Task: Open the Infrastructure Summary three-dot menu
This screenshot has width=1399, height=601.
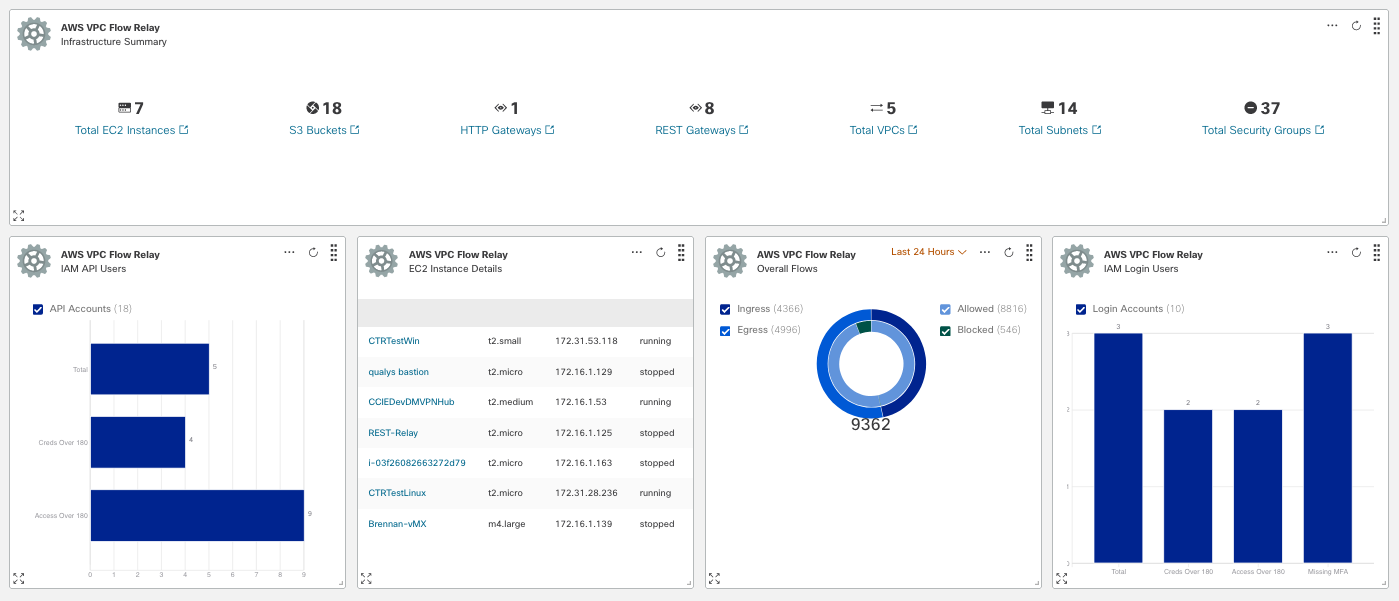Action: pyautogui.click(x=1332, y=26)
